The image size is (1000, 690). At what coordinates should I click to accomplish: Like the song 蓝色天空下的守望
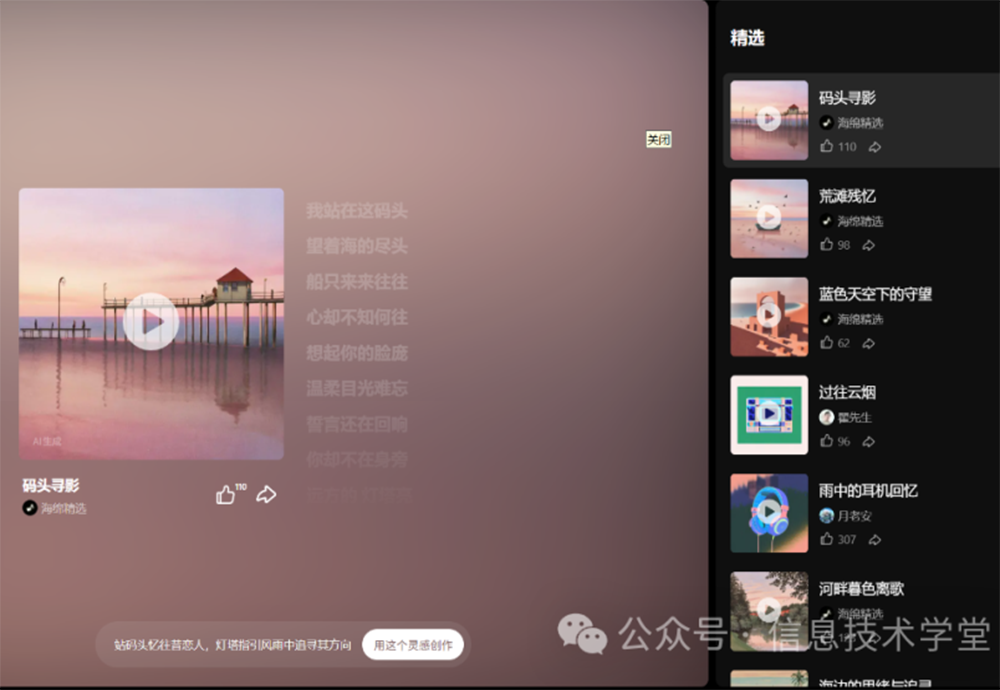827,343
